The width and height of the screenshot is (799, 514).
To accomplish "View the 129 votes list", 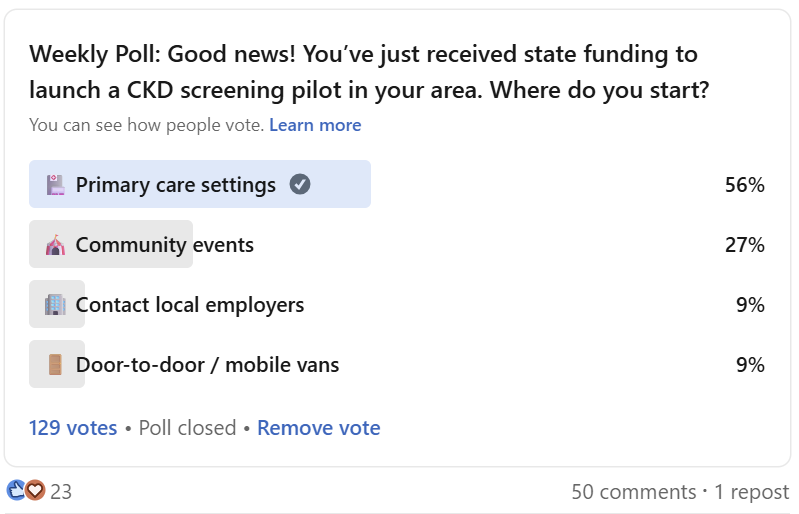I will (x=73, y=428).
